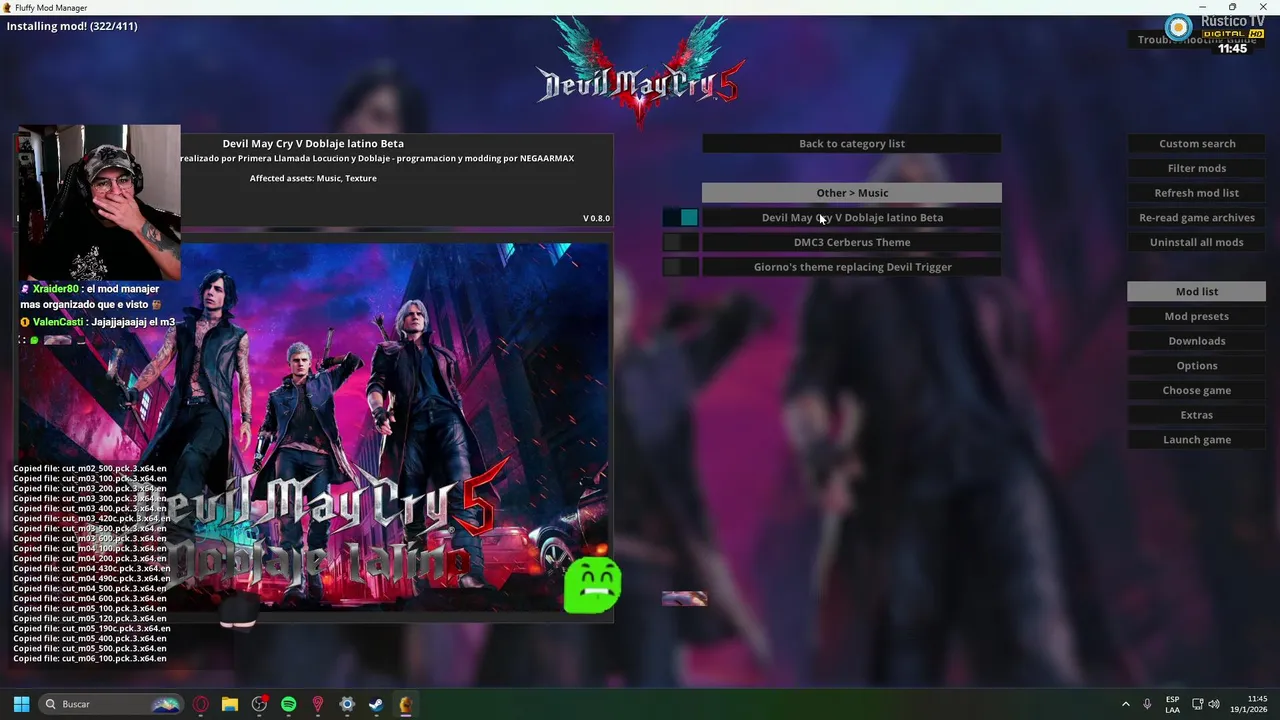The image size is (1280, 720).
Task: Open network status tray icon
Action: 1197,704
